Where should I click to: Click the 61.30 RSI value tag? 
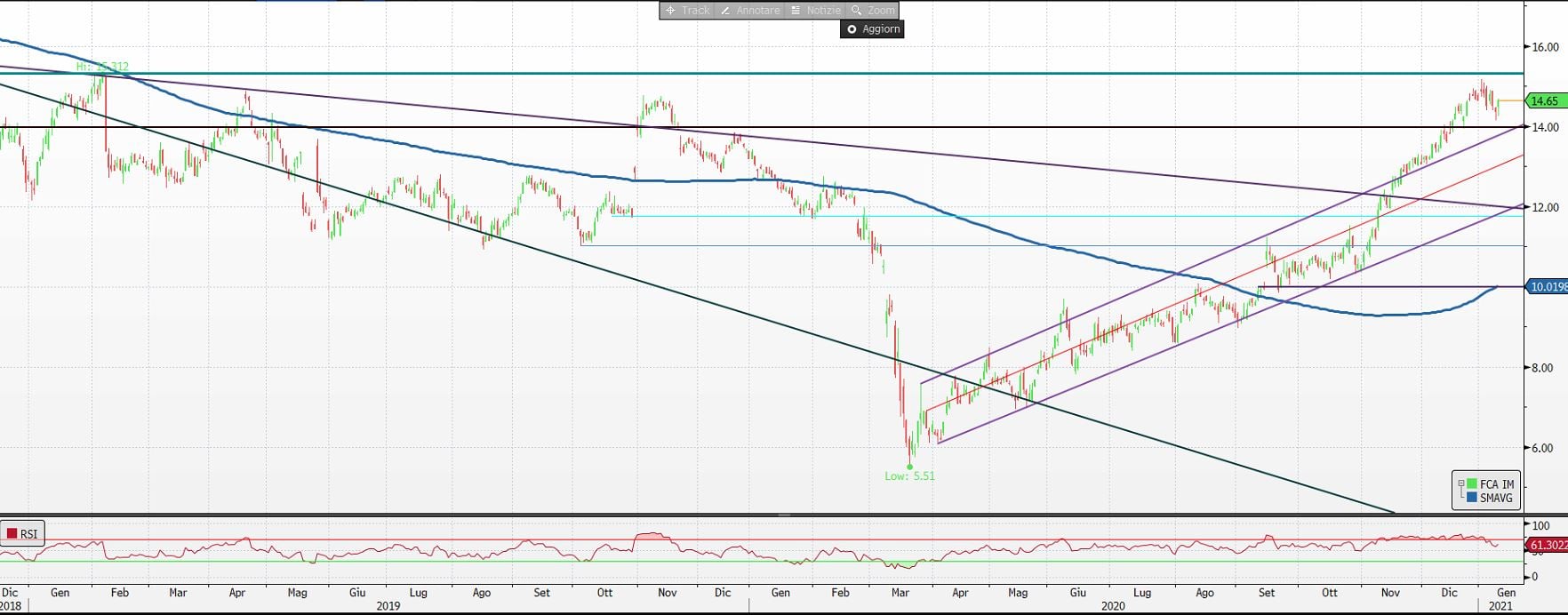point(1548,545)
